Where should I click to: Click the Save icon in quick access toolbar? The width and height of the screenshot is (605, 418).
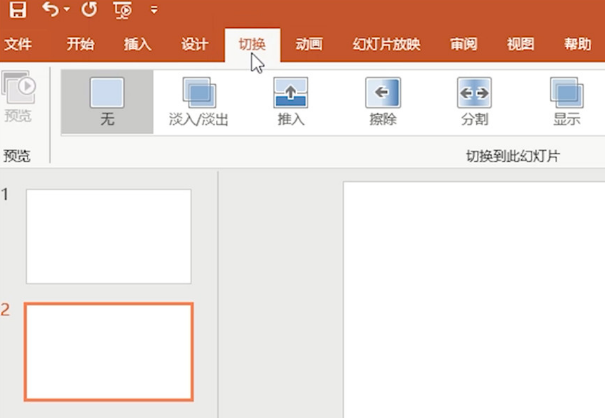(18, 9)
